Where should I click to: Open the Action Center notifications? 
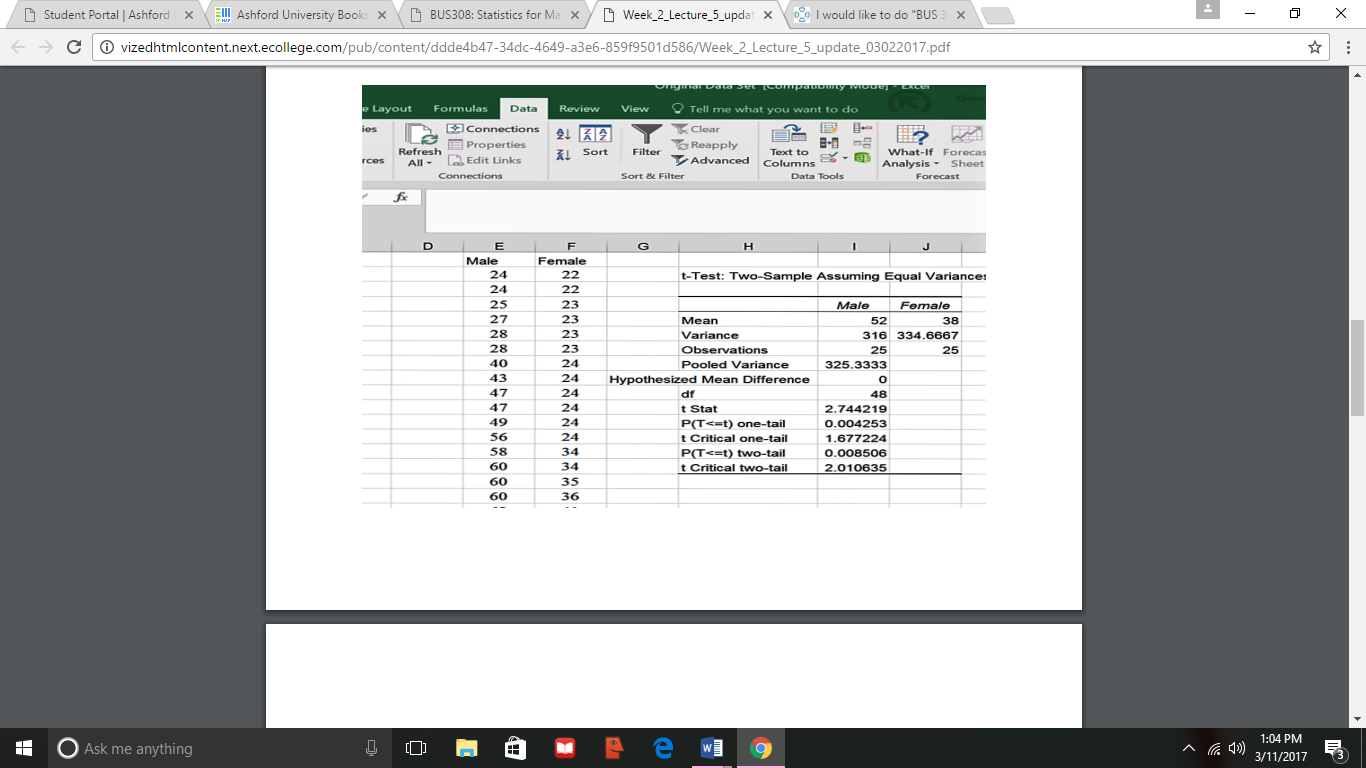click(x=1334, y=748)
